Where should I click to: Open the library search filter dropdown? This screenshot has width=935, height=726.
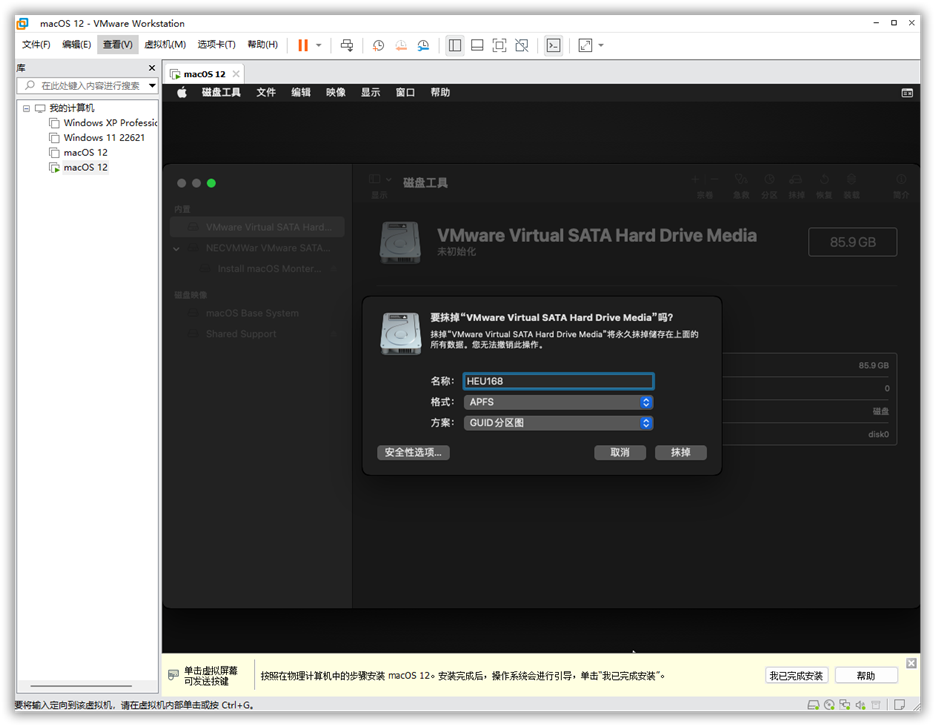pos(152,86)
